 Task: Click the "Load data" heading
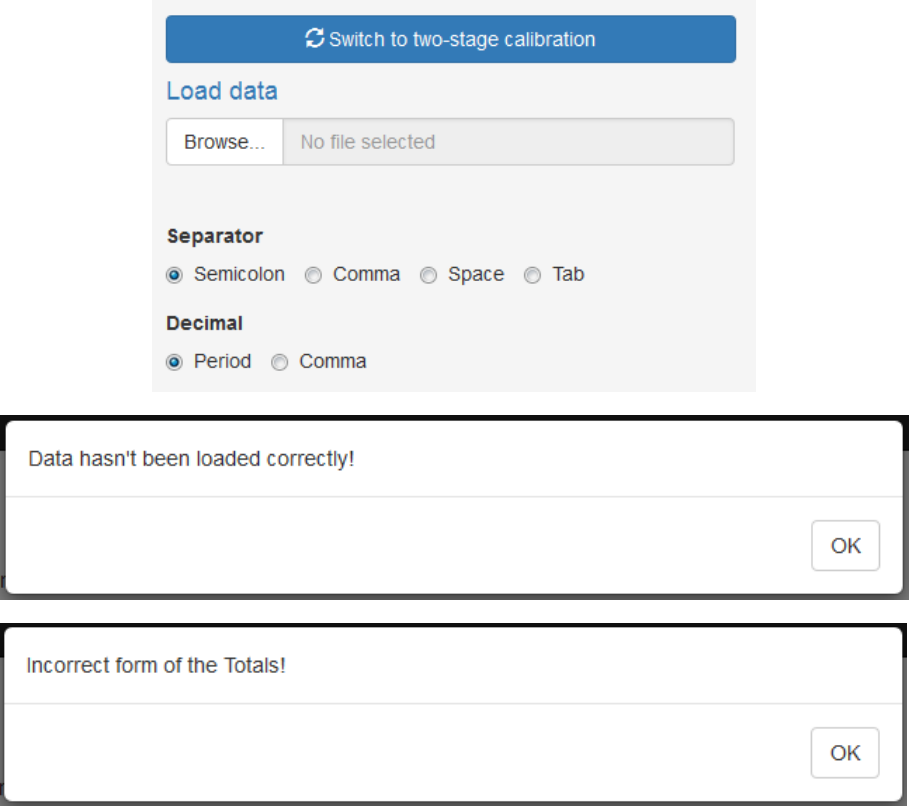[x=222, y=91]
